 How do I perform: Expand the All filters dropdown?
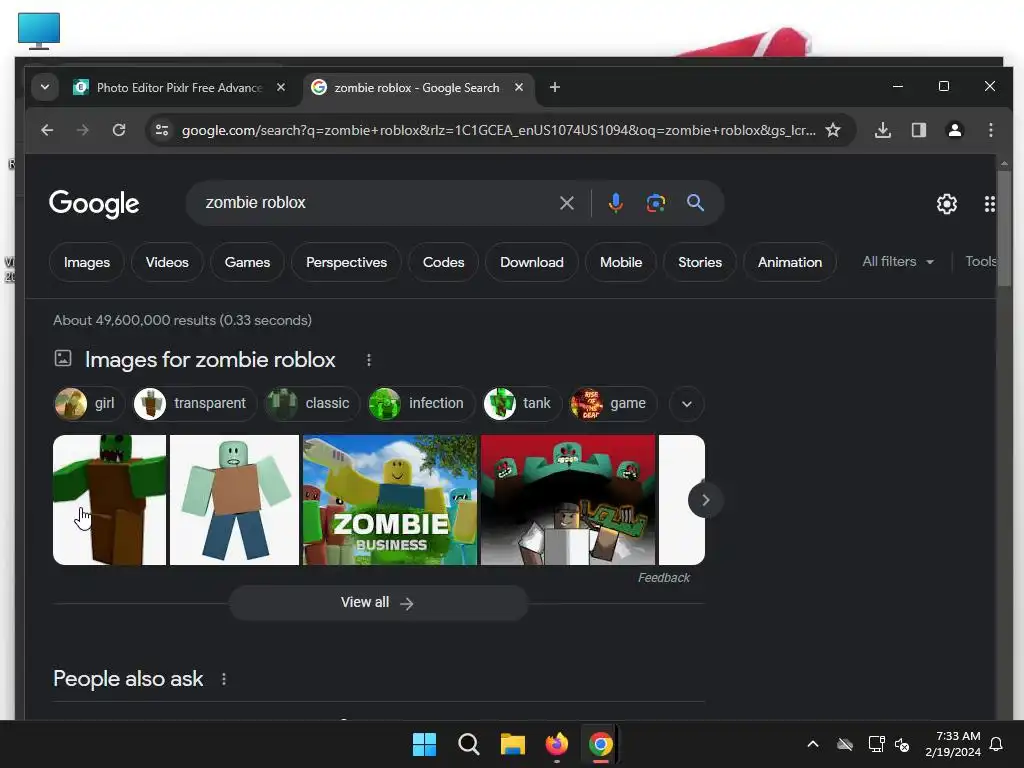click(x=898, y=261)
